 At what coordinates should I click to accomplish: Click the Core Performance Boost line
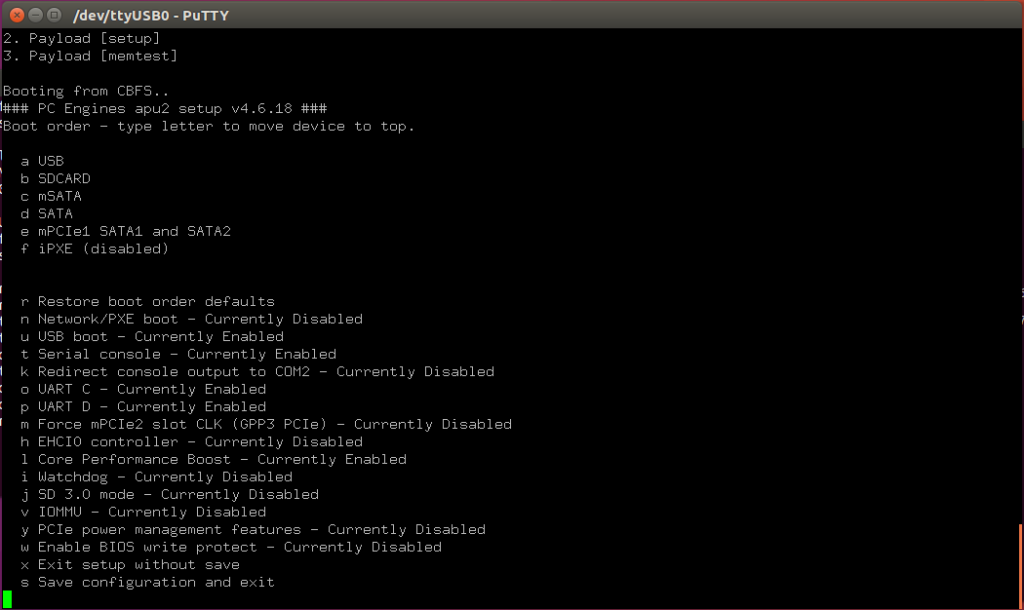214,459
